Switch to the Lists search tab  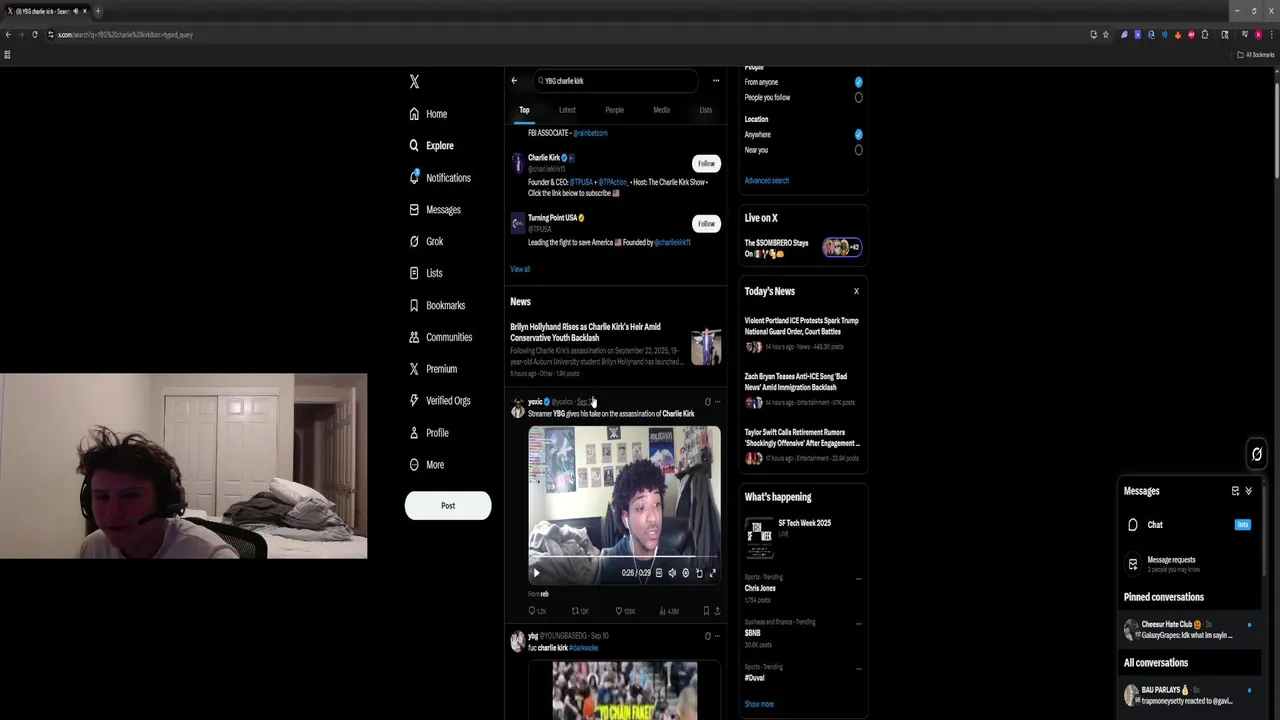point(706,110)
